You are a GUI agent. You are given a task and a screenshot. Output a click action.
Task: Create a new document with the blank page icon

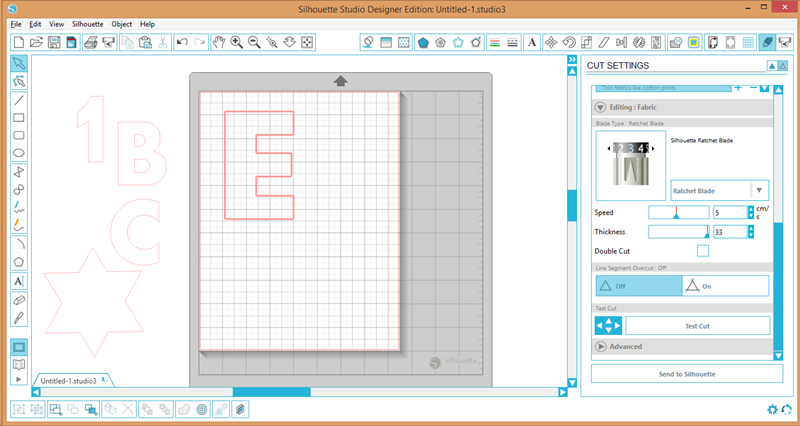[18, 42]
